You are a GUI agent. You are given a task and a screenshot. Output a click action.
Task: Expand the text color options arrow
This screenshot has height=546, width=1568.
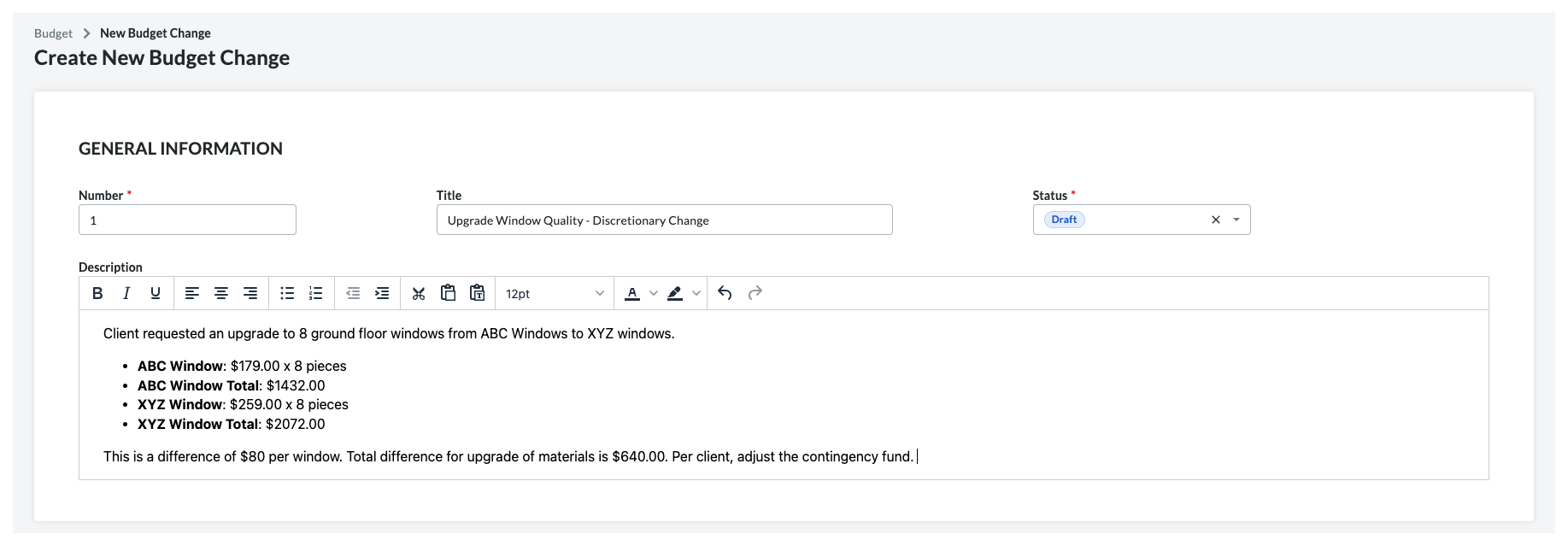pyautogui.click(x=654, y=293)
